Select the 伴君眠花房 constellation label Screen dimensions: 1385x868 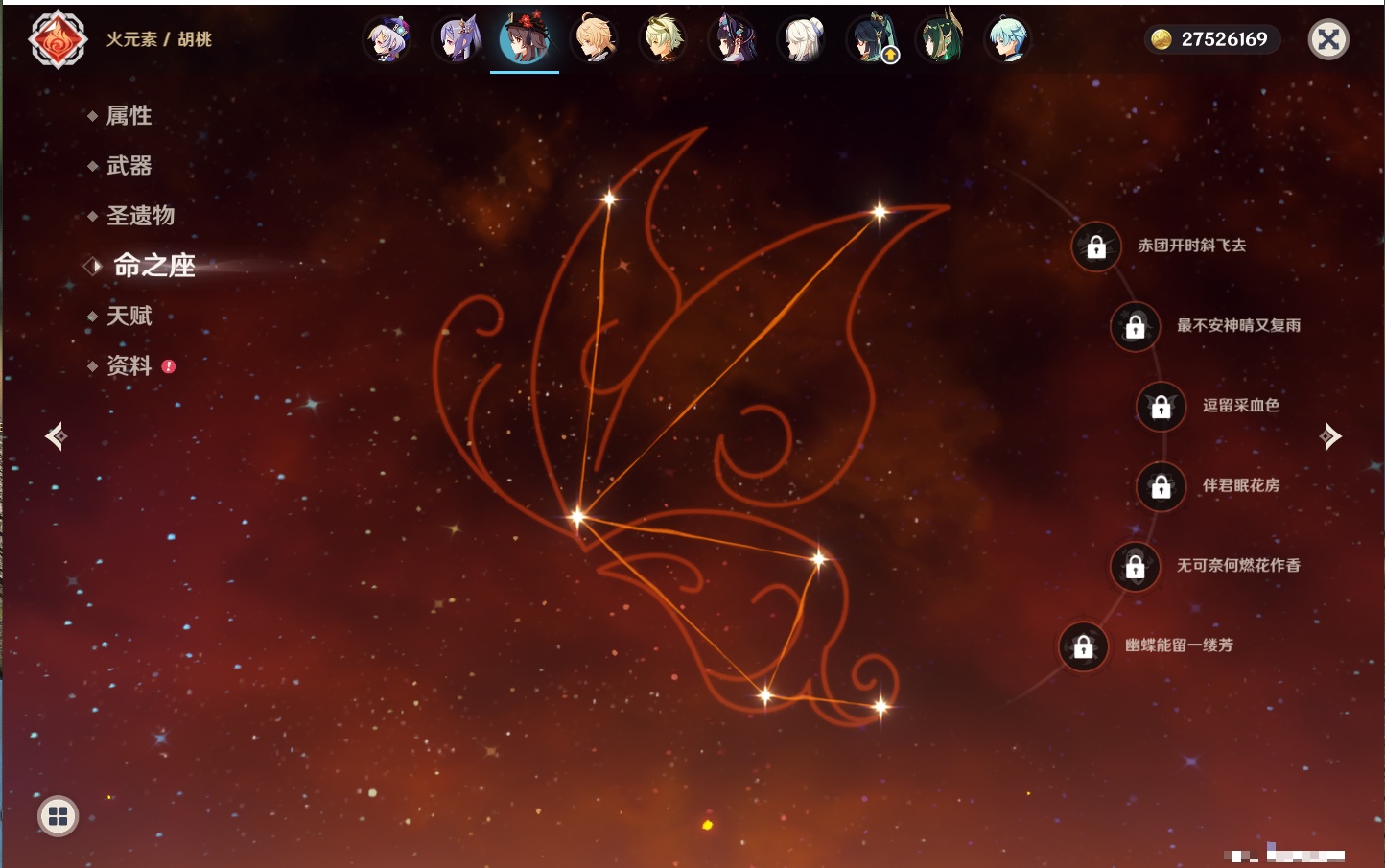(1241, 485)
